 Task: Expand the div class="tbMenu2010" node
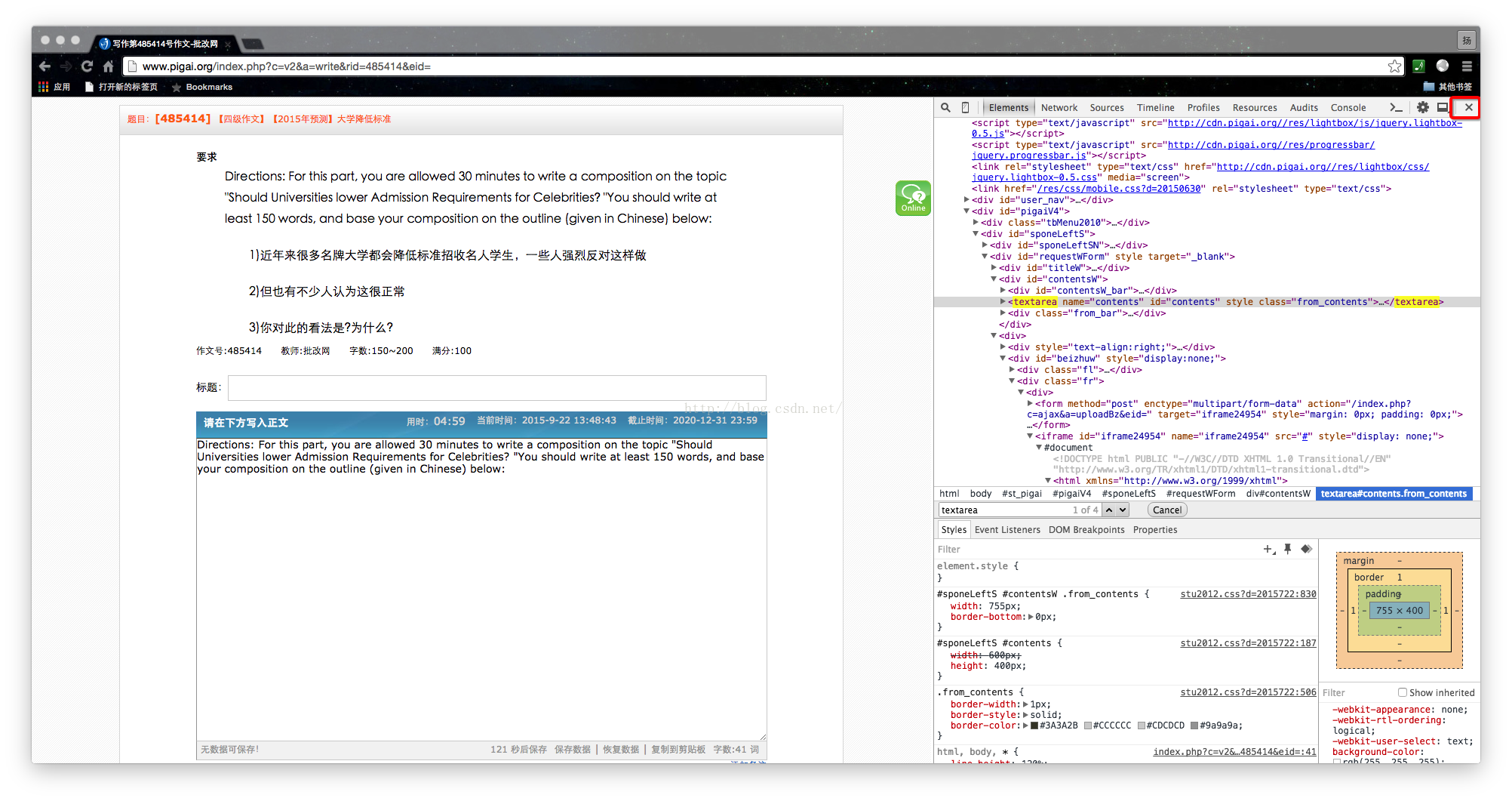[x=976, y=223]
